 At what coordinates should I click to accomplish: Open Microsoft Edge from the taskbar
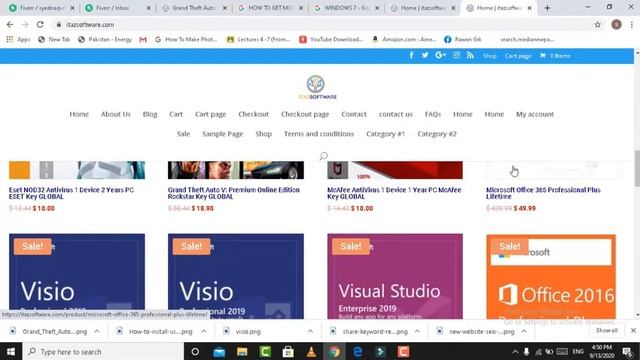point(357,351)
